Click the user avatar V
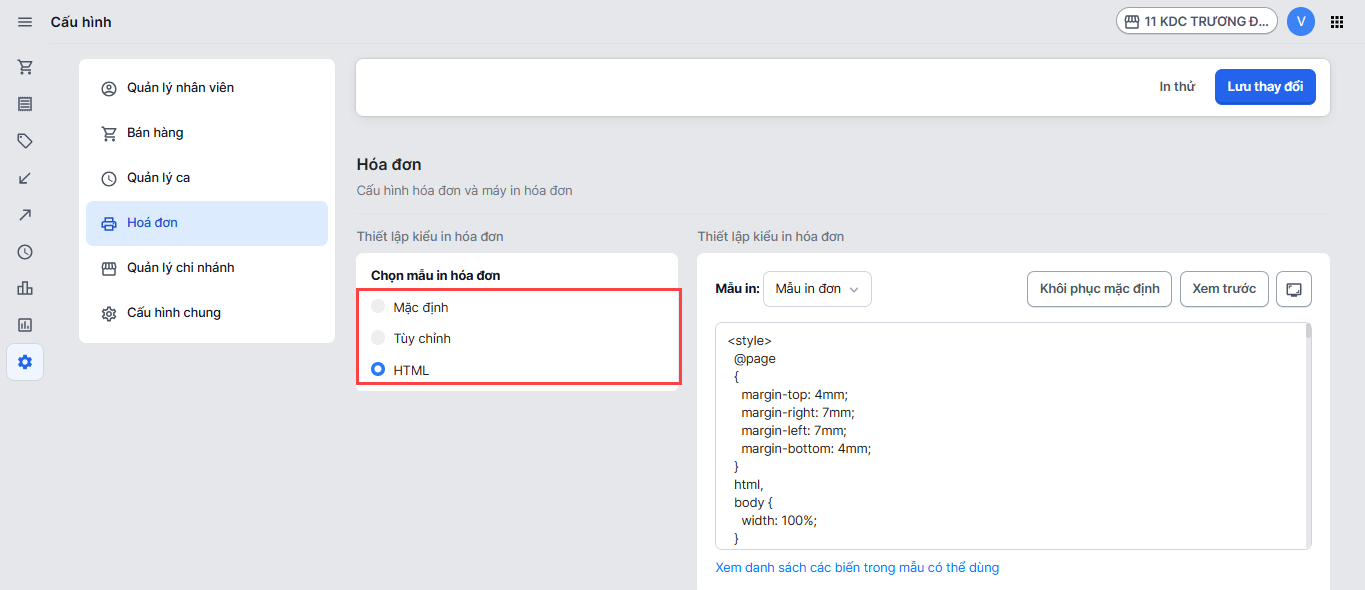The image size is (1365, 590). pos(1301,21)
